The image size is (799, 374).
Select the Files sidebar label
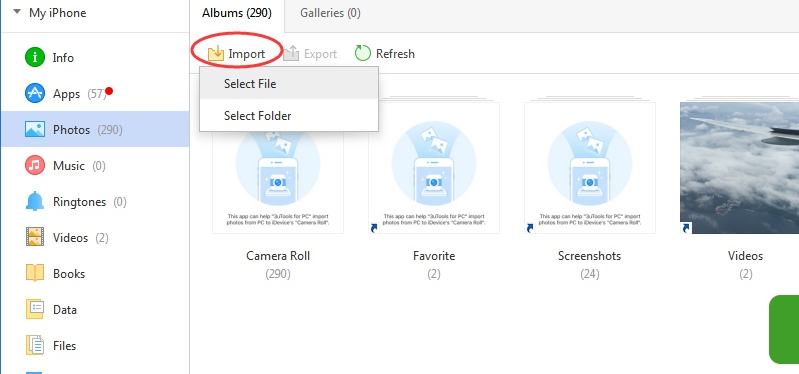[64, 346]
